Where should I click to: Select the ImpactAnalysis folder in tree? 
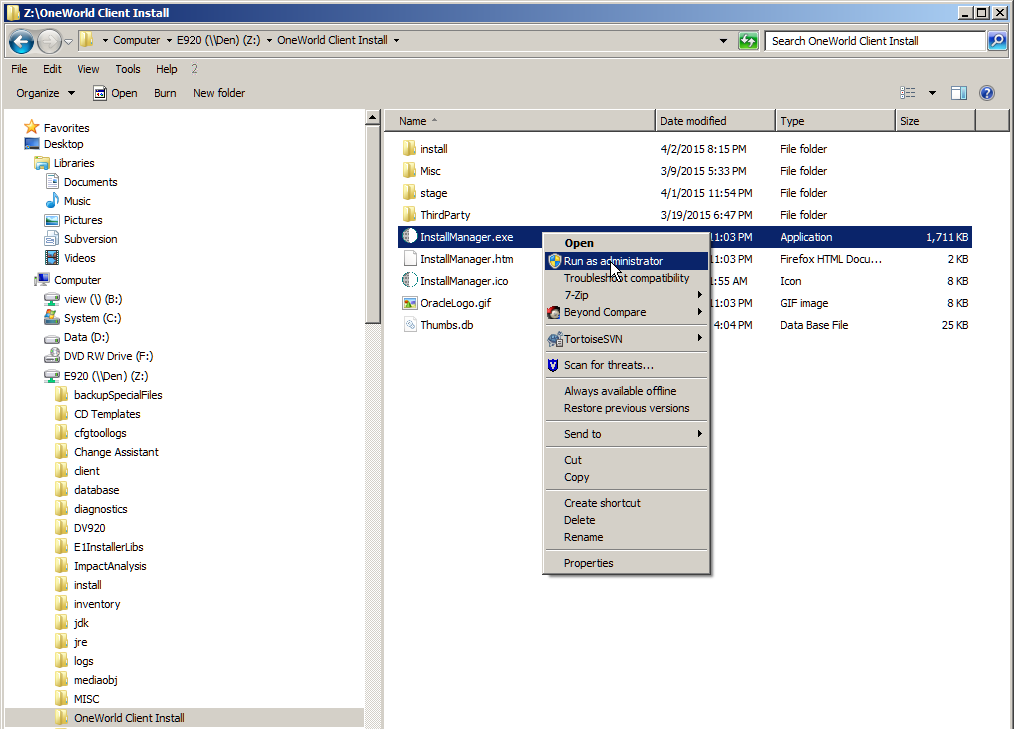point(102,566)
